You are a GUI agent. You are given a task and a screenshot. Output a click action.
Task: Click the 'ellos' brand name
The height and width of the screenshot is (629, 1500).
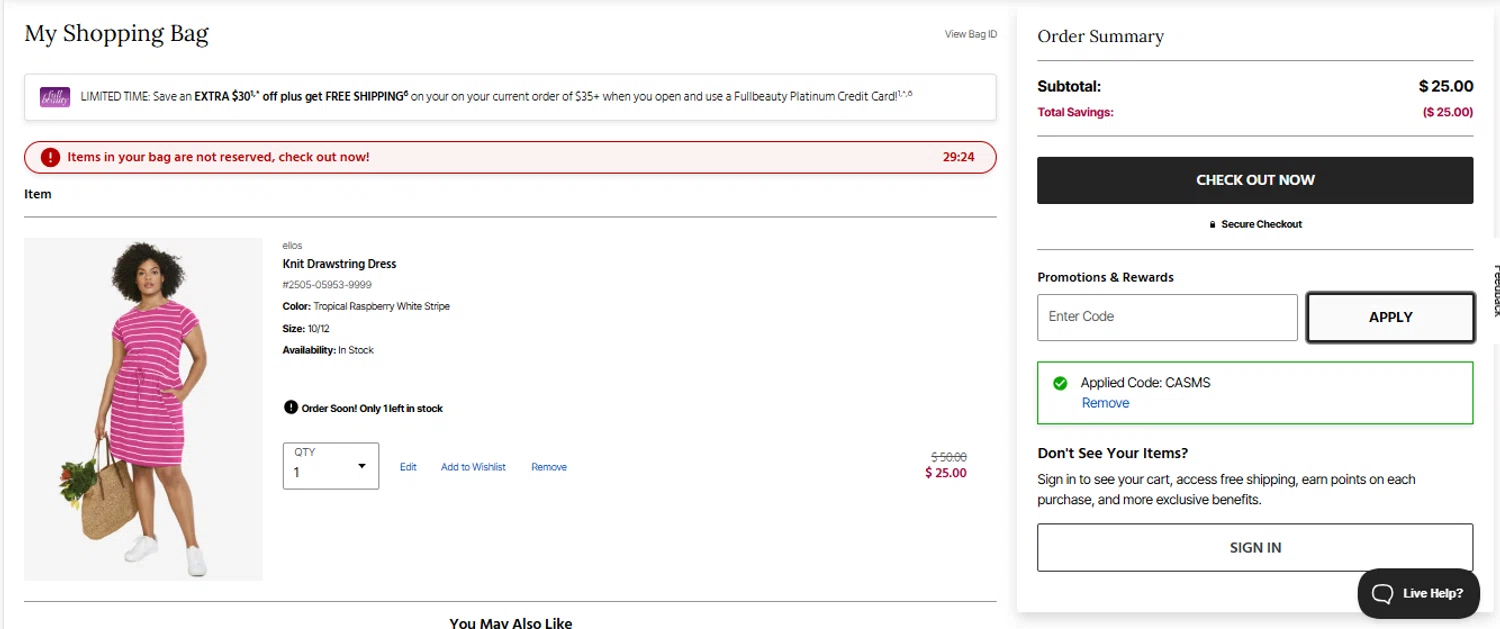pos(292,246)
